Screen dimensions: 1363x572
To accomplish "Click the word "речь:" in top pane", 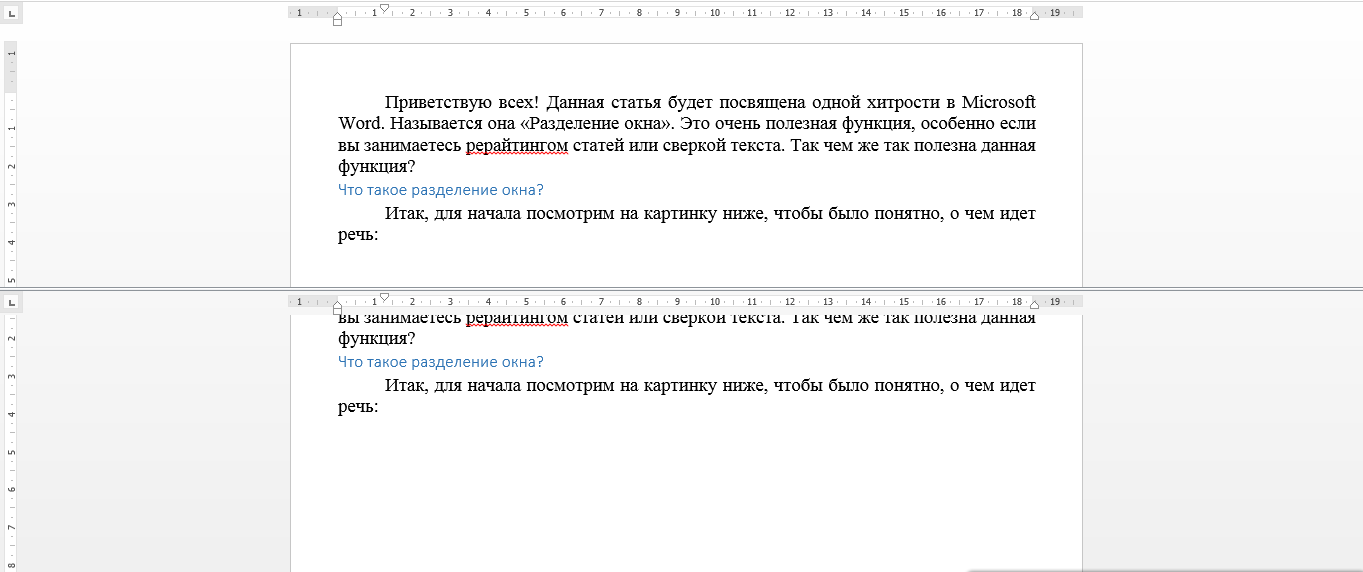I will pyautogui.click(x=358, y=235).
